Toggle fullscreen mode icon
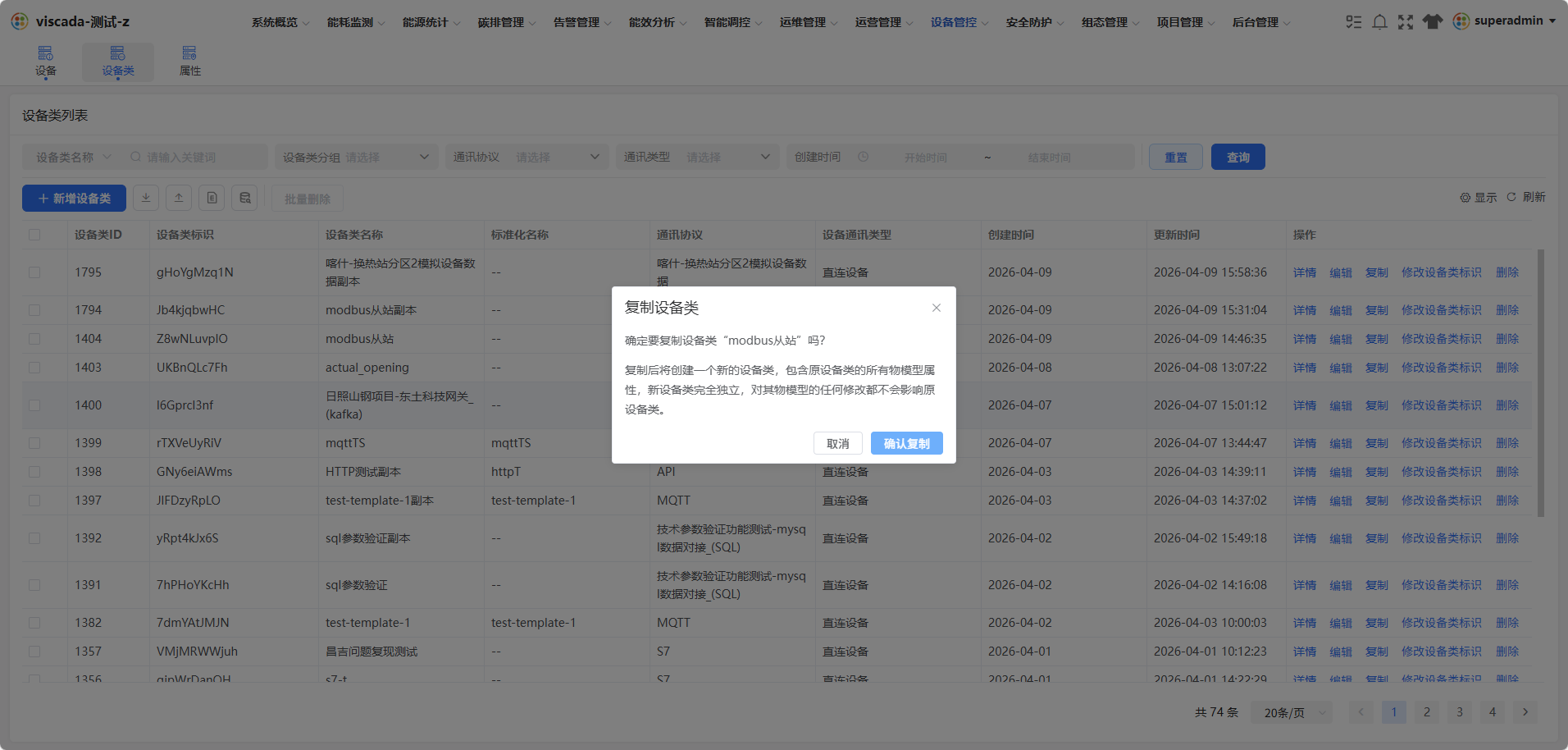Image resolution: width=1568 pixels, height=750 pixels. pos(1406,22)
